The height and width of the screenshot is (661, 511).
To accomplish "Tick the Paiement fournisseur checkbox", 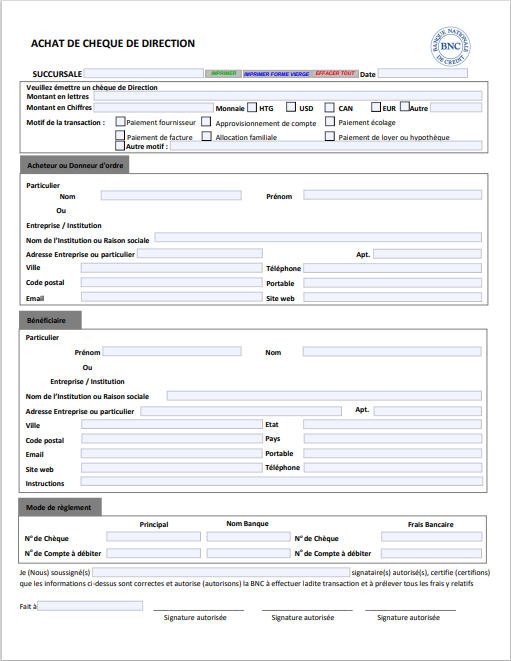I will pos(121,121).
